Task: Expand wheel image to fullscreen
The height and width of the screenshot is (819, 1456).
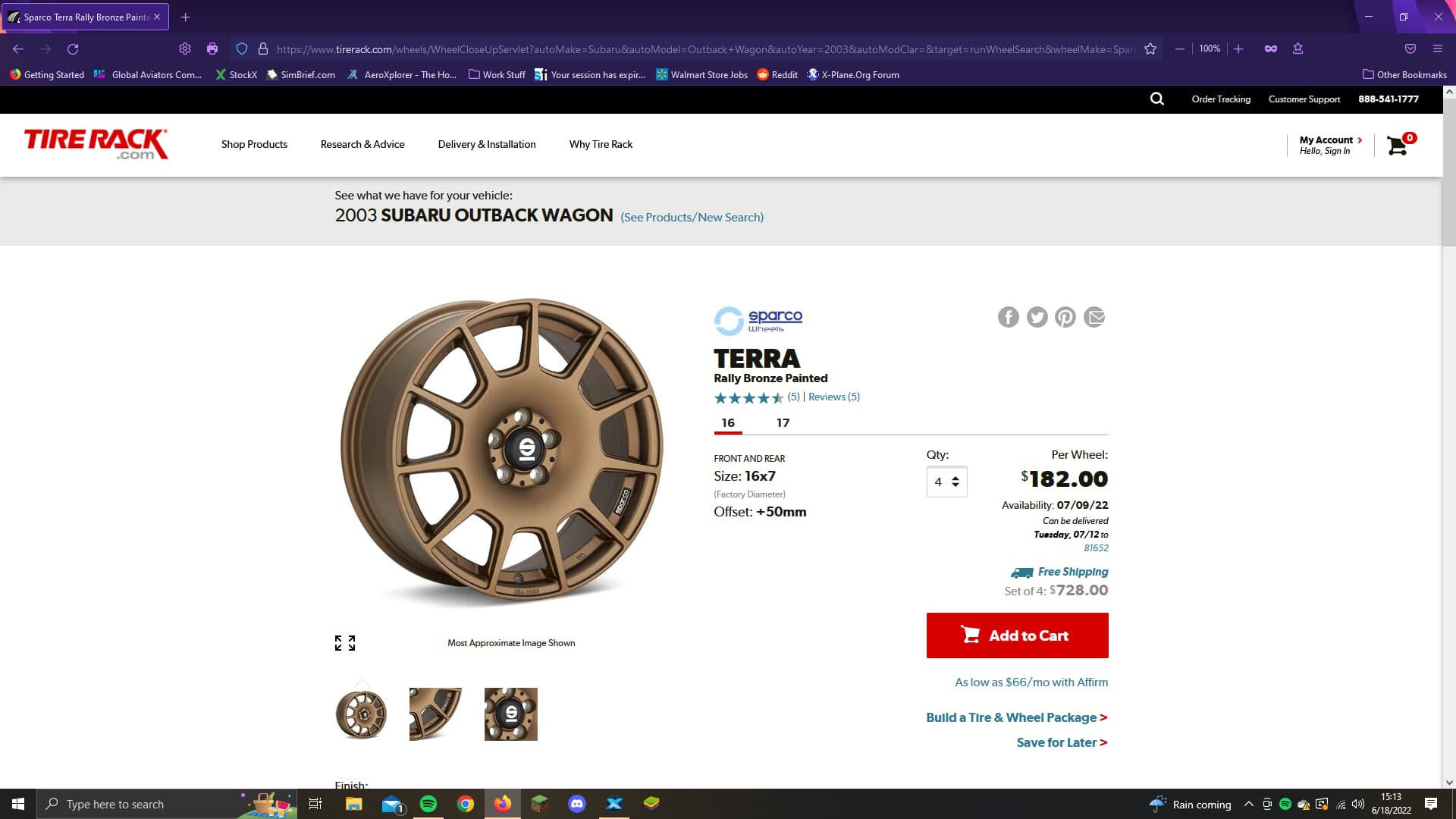Action: tap(345, 643)
